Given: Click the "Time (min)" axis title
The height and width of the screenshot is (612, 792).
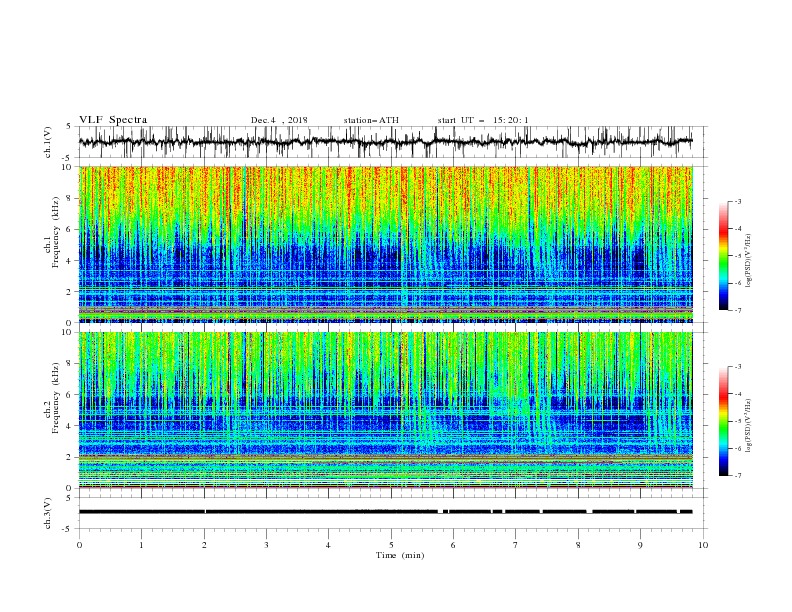Looking at the screenshot, I should 400,555.
